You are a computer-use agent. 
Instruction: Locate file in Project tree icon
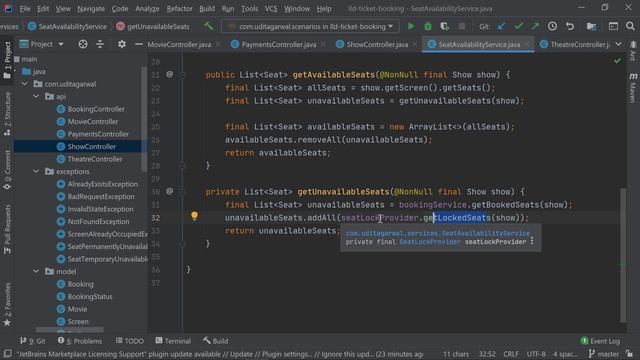point(83,44)
